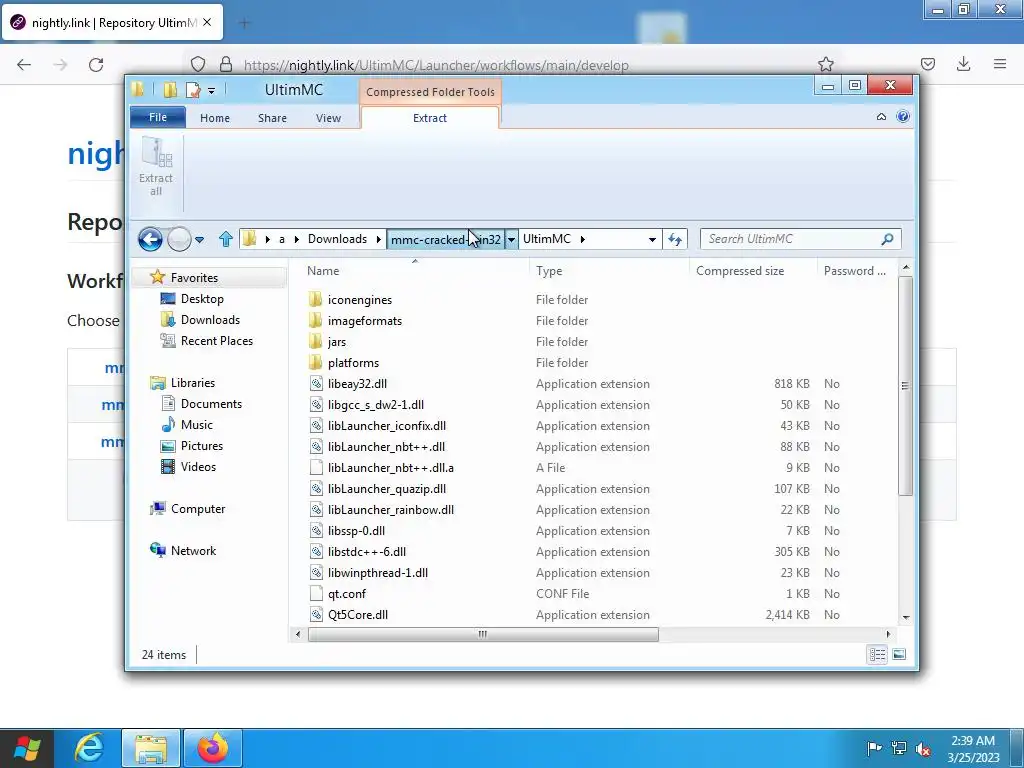The height and width of the screenshot is (768, 1024).
Task: Expand mmc-cracked-win32 breadcrumb dropdown arrow
Action: [x=511, y=240]
